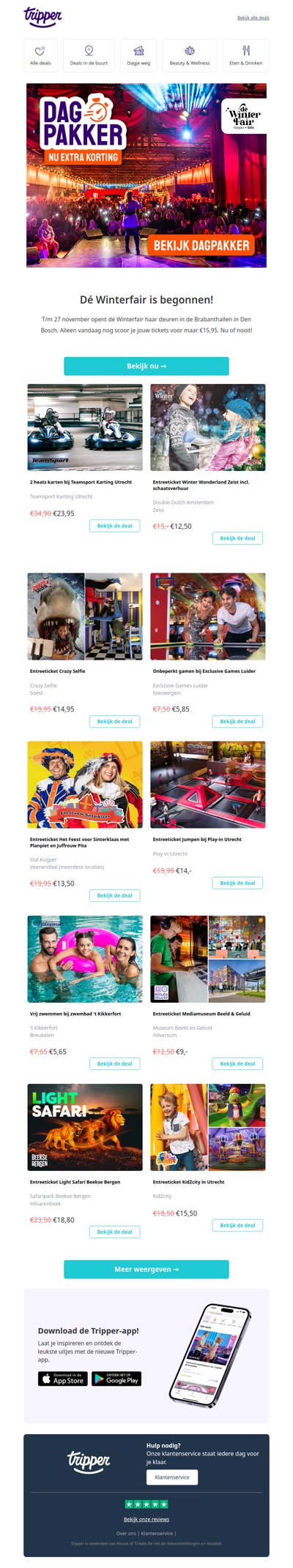View the Teamsport Karting Utrecht deal button
Image resolution: width=293 pixels, height=1568 pixels.
(x=115, y=526)
